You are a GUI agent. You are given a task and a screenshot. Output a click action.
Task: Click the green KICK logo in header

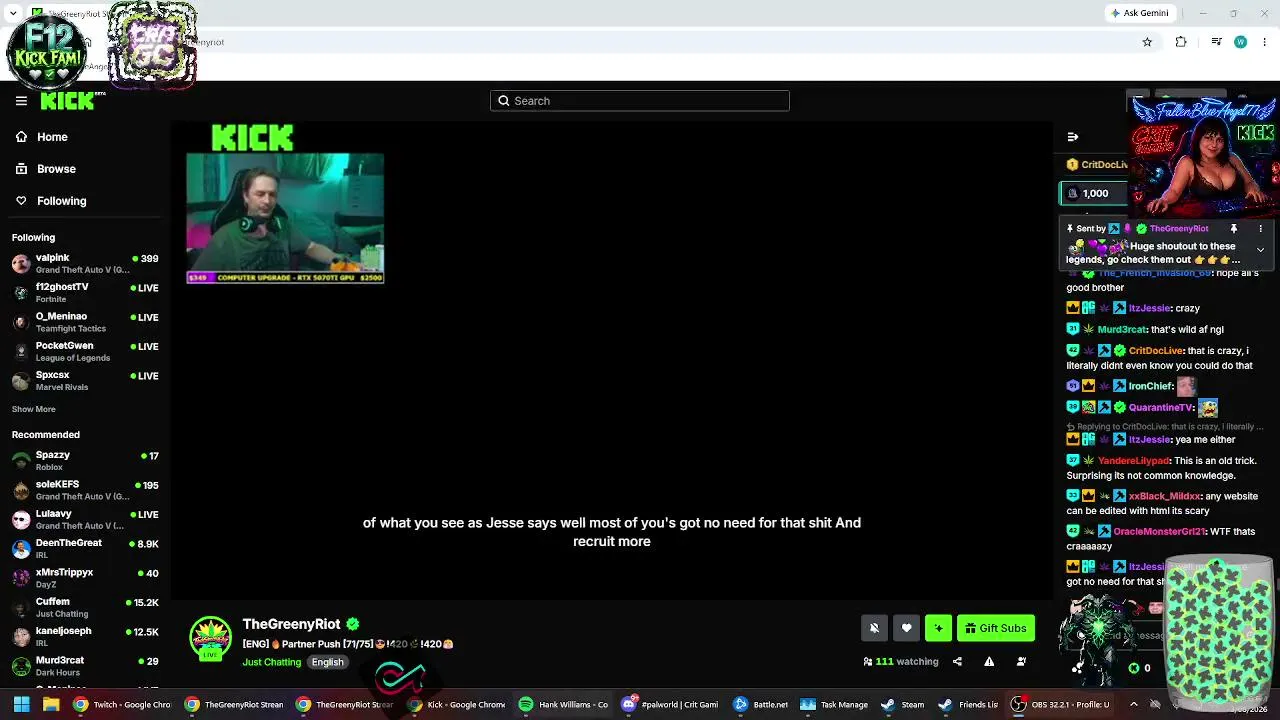(68, 101)
